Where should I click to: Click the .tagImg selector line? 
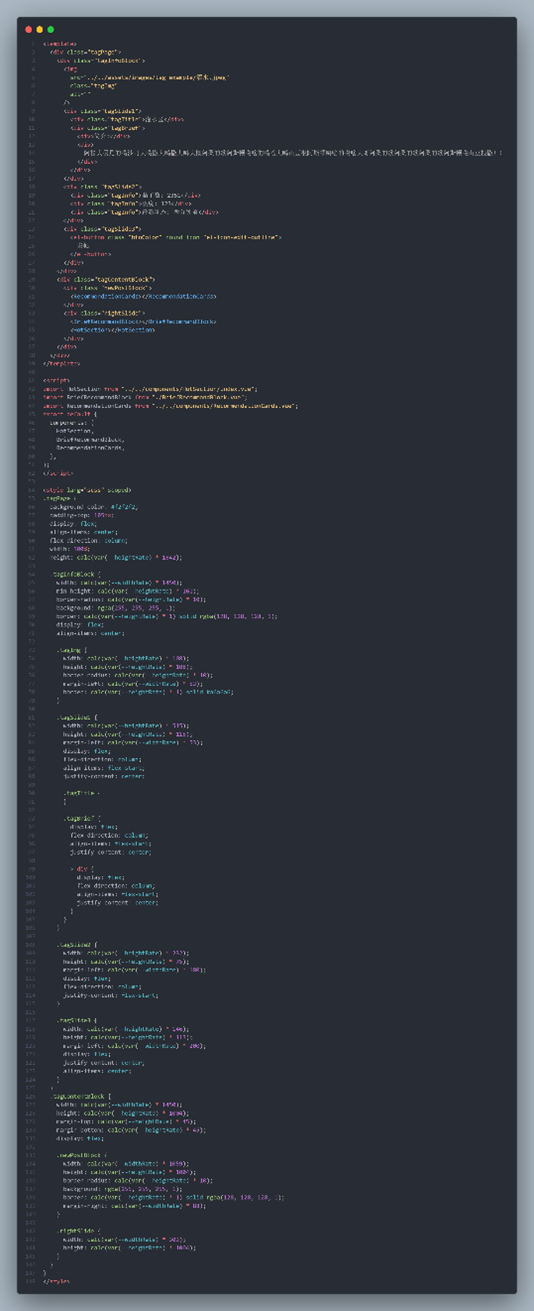click(x=72, y=650)
